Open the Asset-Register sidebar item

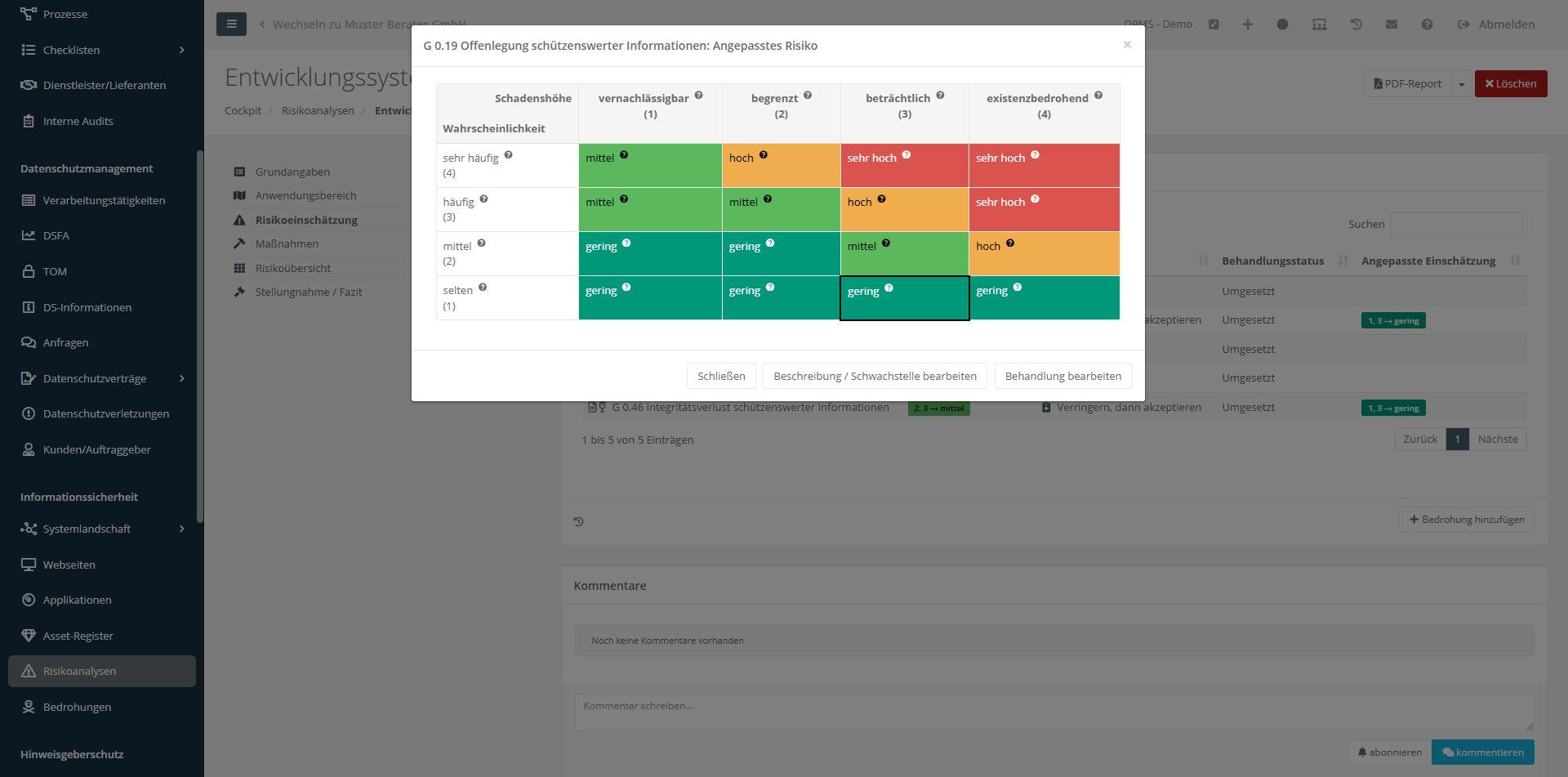click(78, 636)
